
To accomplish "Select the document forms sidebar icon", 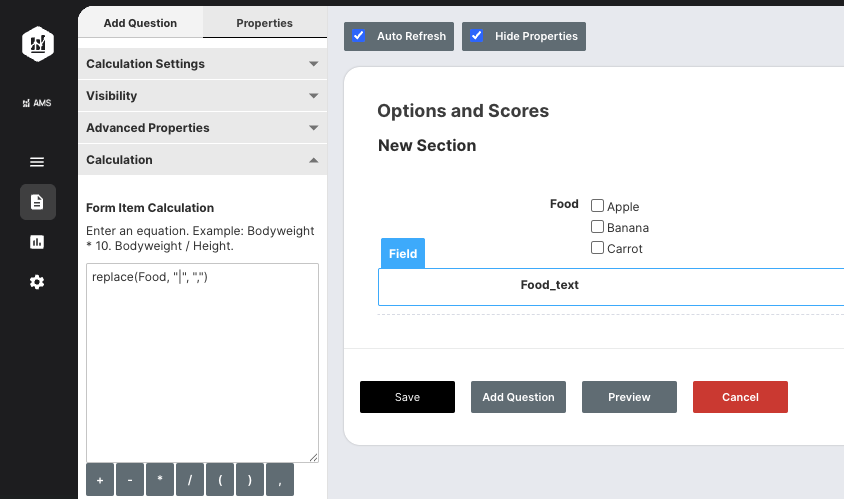I will click(x=37, y=202).
